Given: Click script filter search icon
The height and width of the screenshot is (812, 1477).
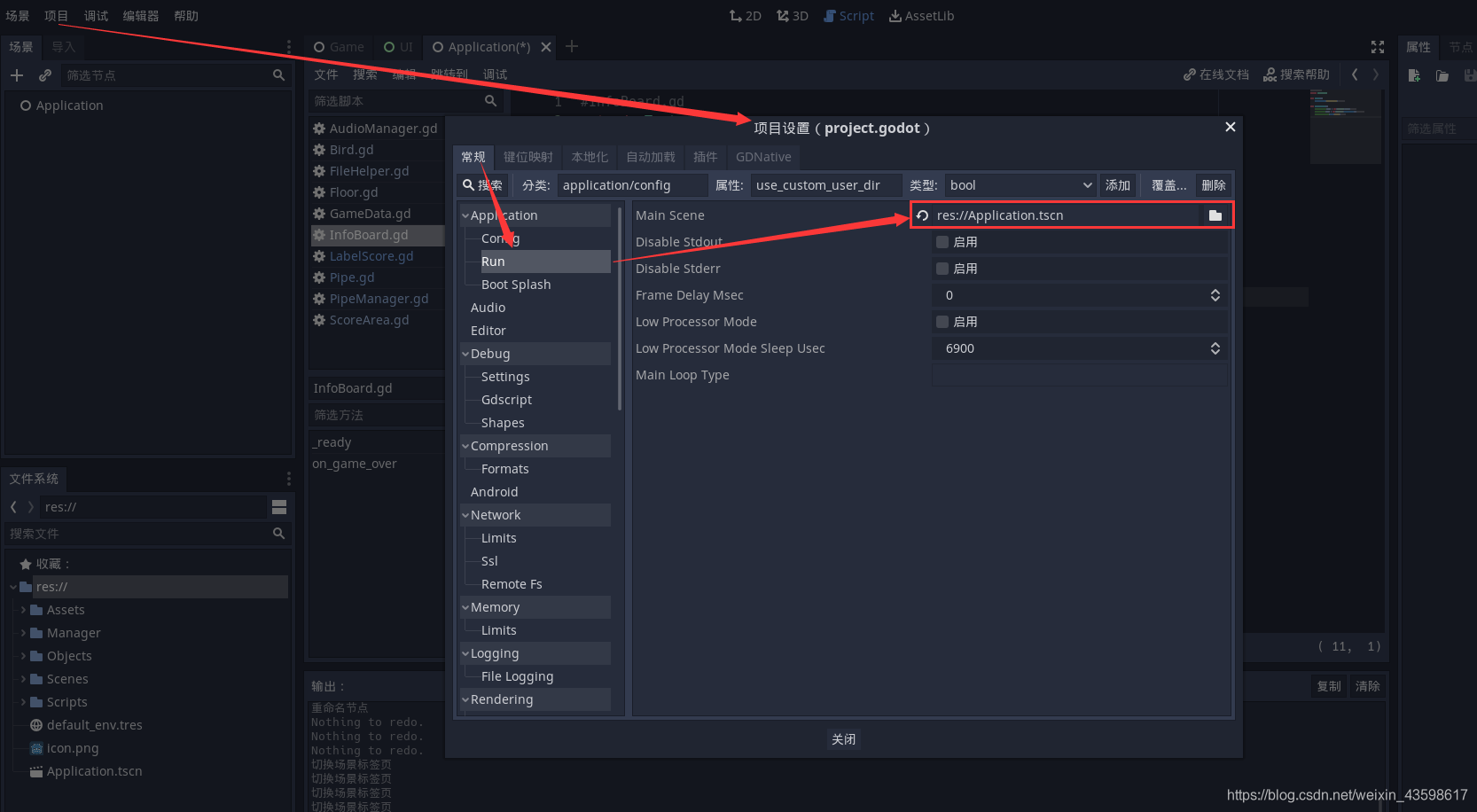Looking at the screenshot, I should click(x=490, y=101).
